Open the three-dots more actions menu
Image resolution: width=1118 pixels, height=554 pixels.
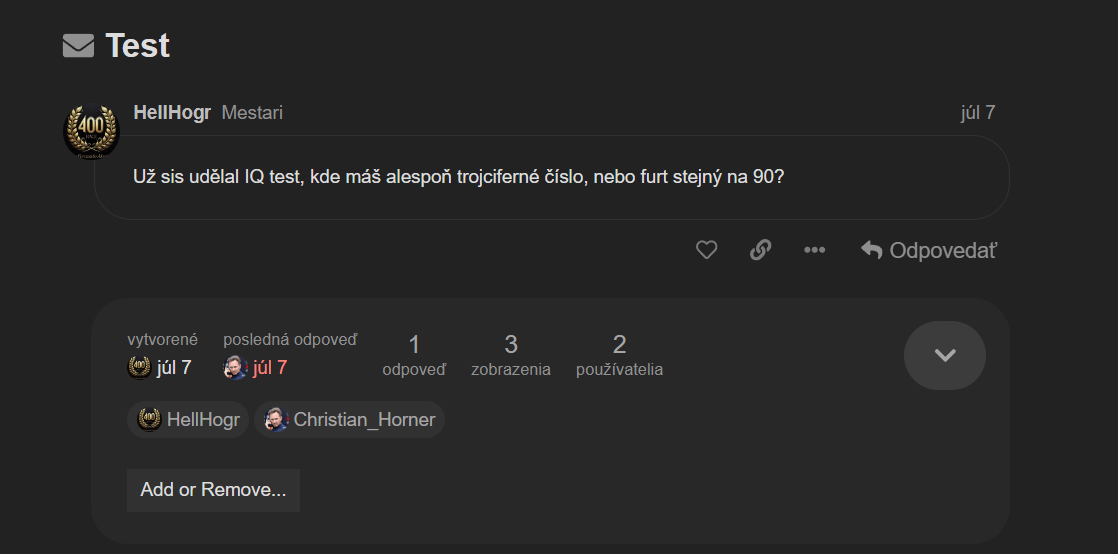pos(815,250)
